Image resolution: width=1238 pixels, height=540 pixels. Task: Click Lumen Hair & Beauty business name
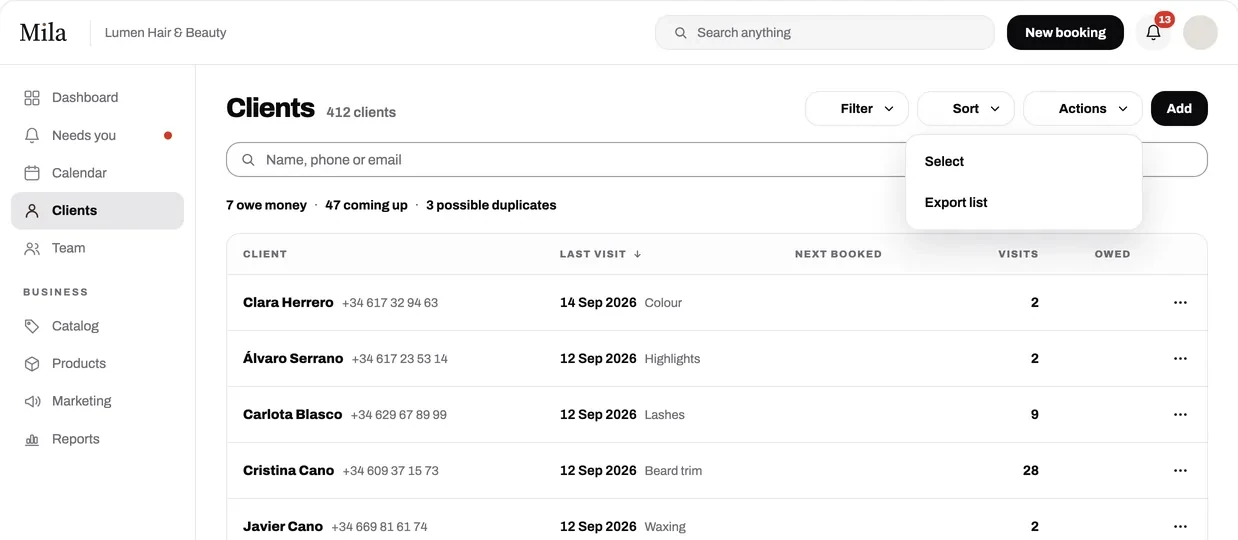pos(165,33)
